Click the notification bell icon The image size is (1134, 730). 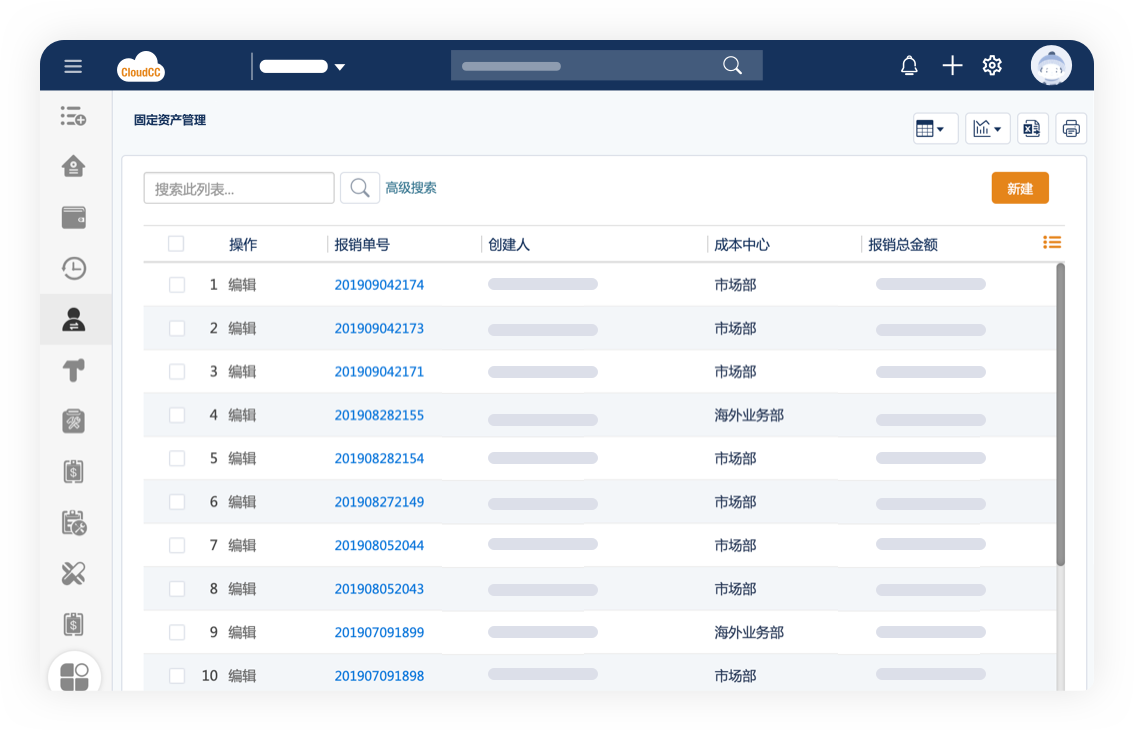pyautogui.click(x=909, y=66)
